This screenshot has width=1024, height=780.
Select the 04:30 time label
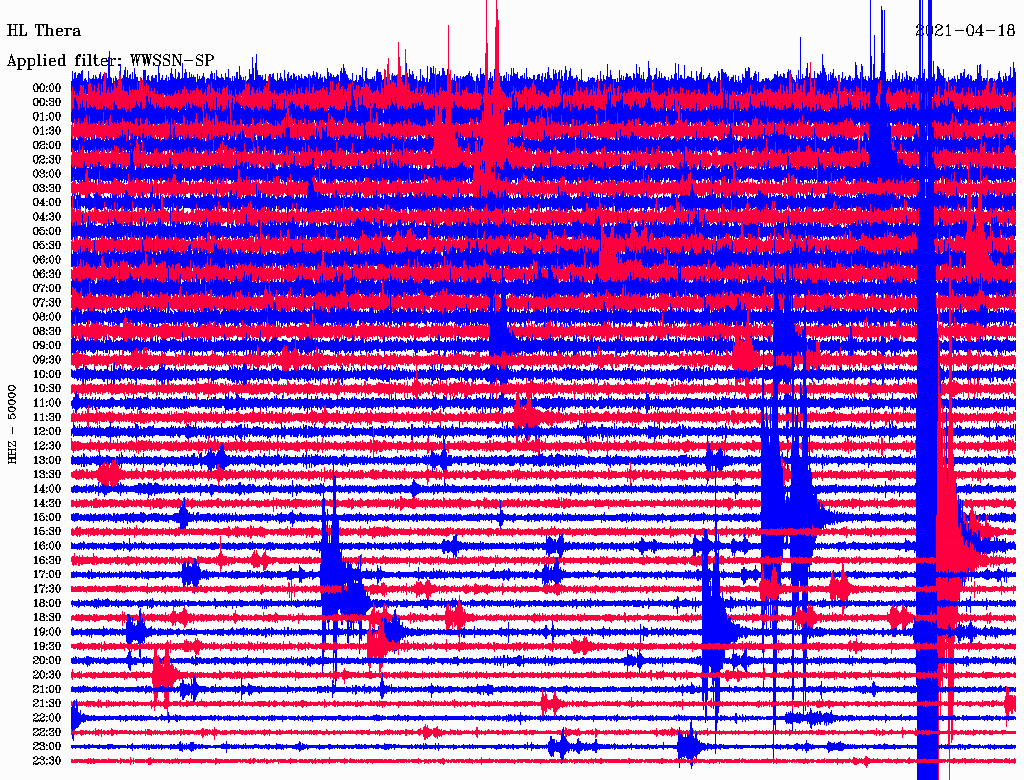[x=47, y=217]
